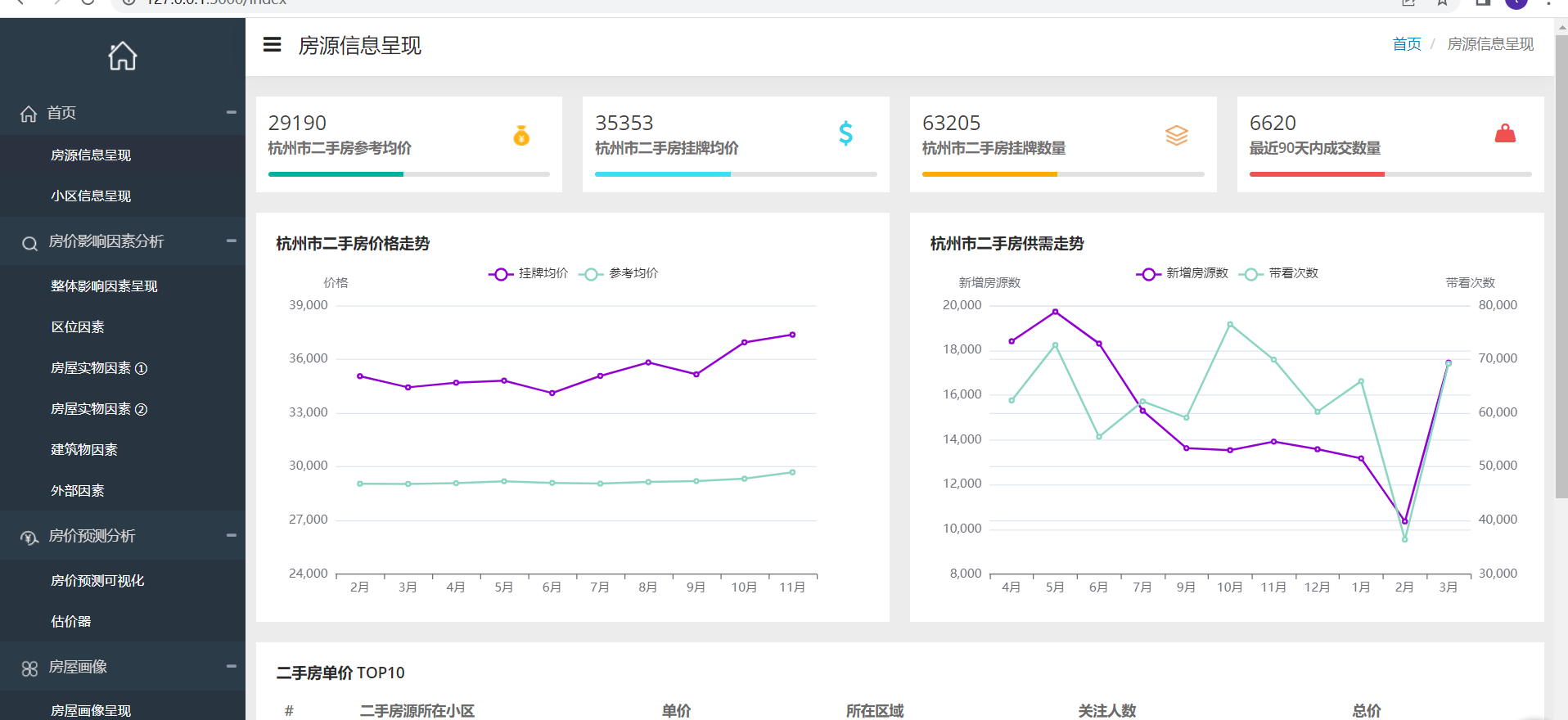Click the 35353 value text
This screenshot has width=1568, height=720.
[624, 123]
